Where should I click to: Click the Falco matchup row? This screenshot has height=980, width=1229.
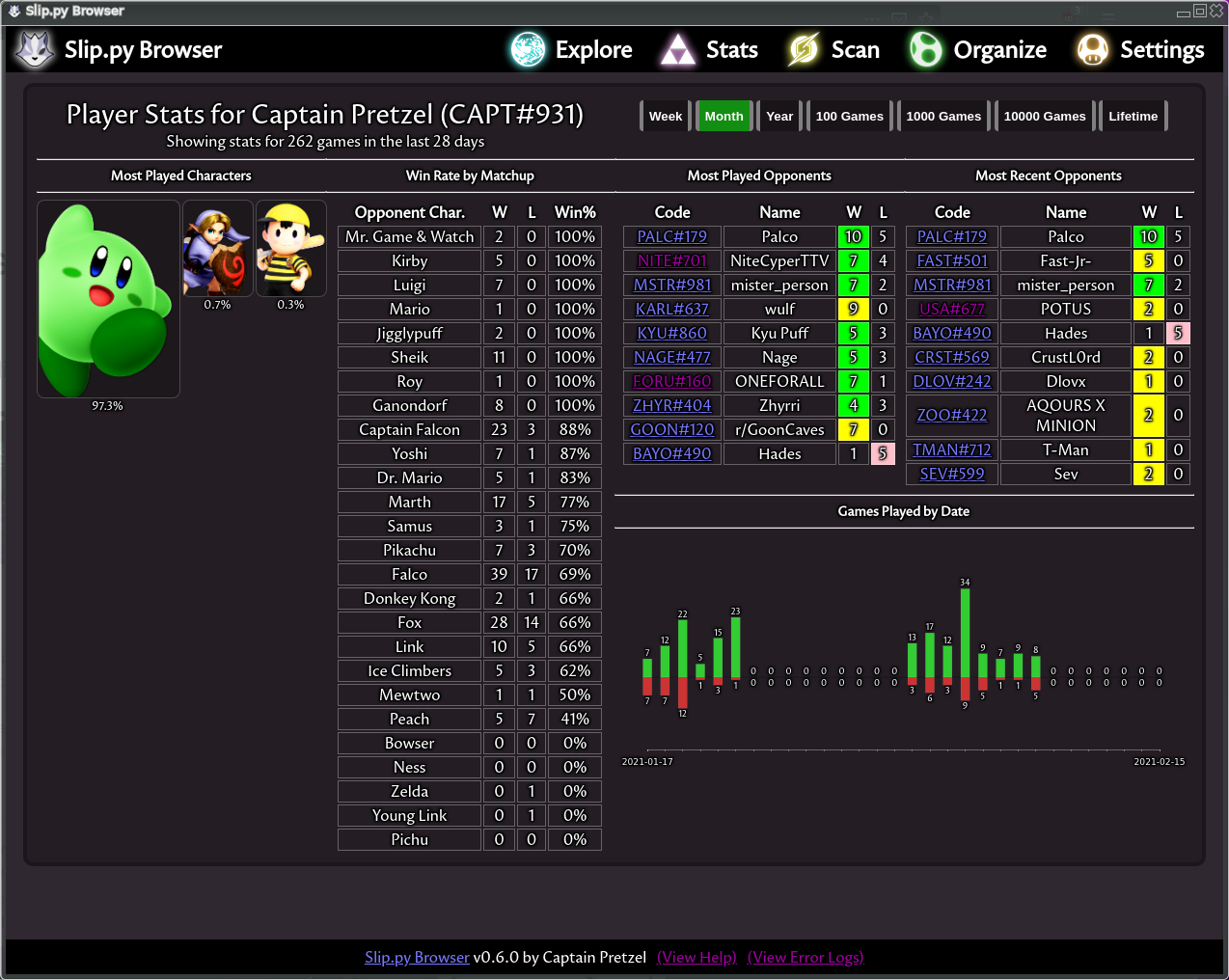tap(470, 574)
